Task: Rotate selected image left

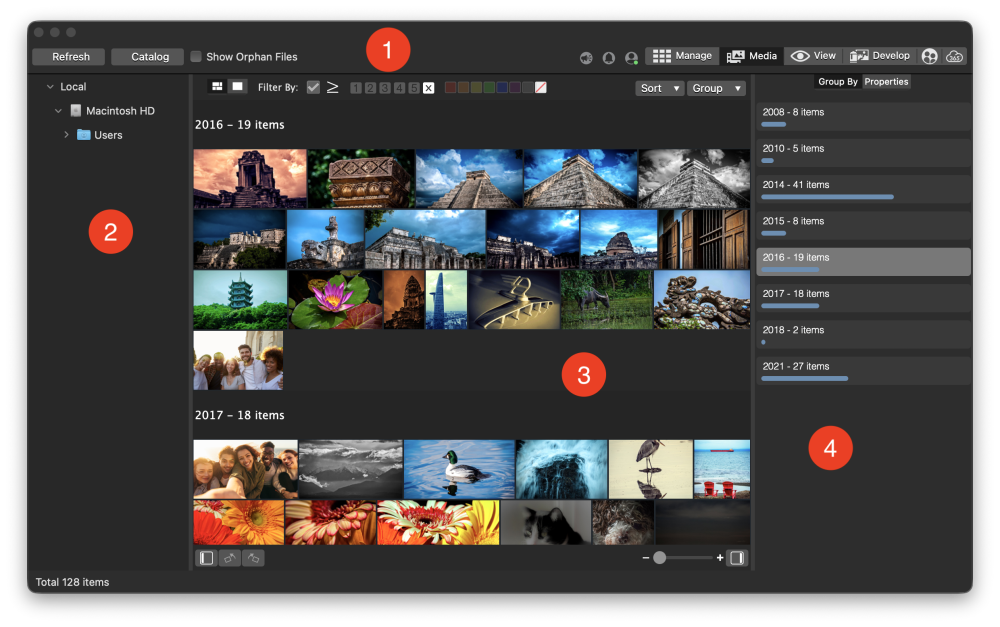Action: (230, 558)
